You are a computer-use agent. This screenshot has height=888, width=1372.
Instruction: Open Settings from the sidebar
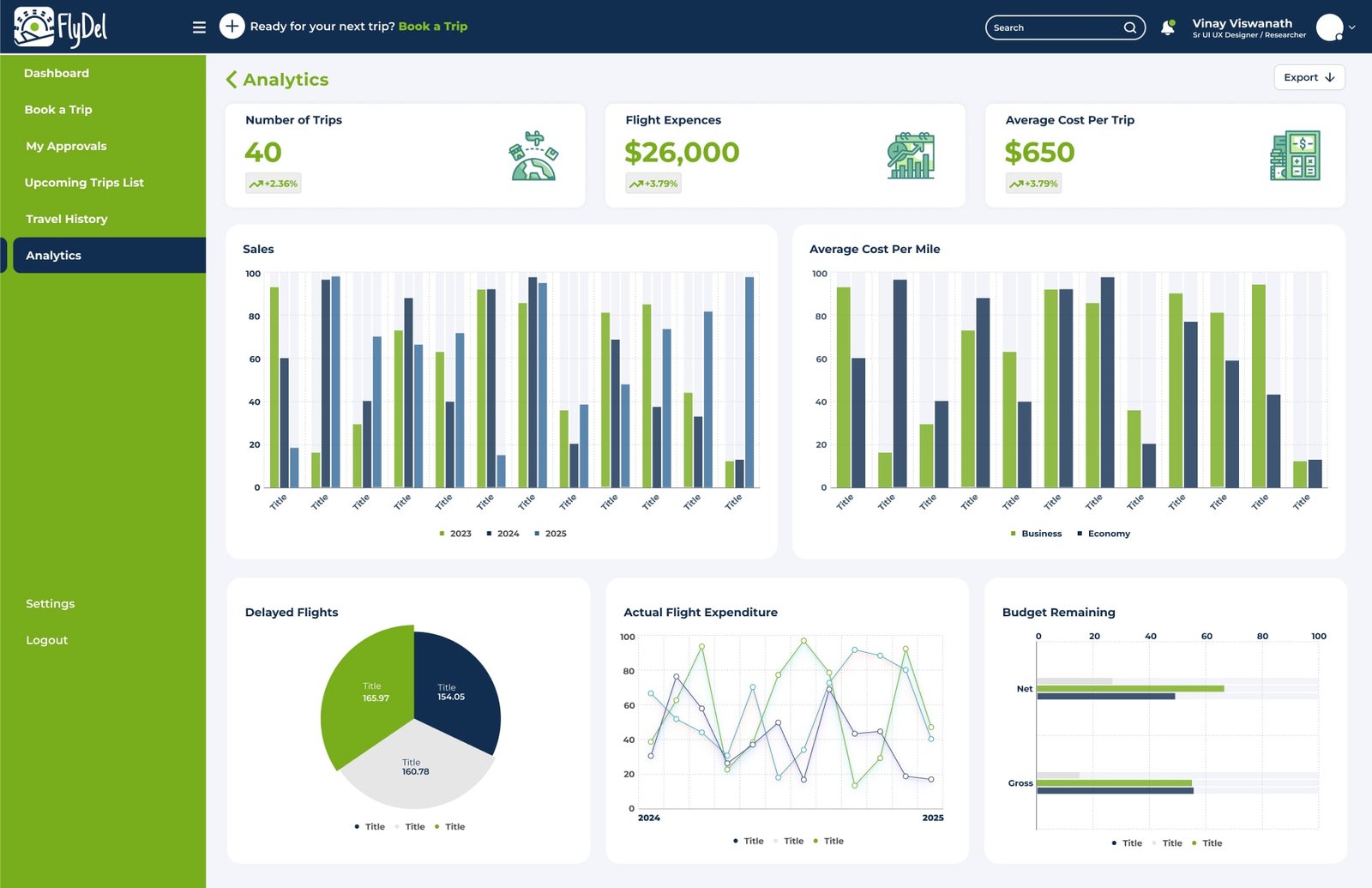coord(51,603)
